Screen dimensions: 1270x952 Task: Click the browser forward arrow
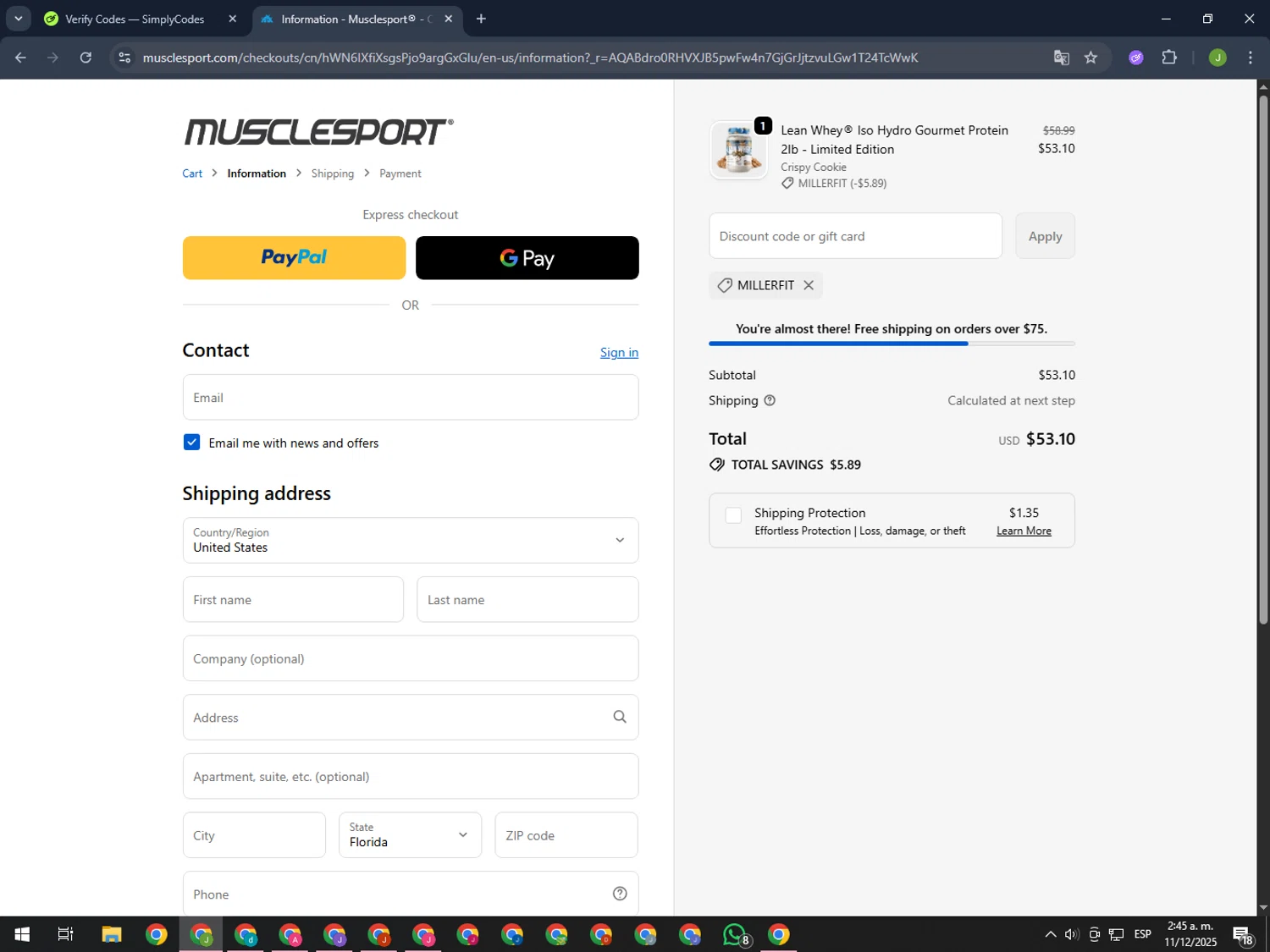click(52, 58)
